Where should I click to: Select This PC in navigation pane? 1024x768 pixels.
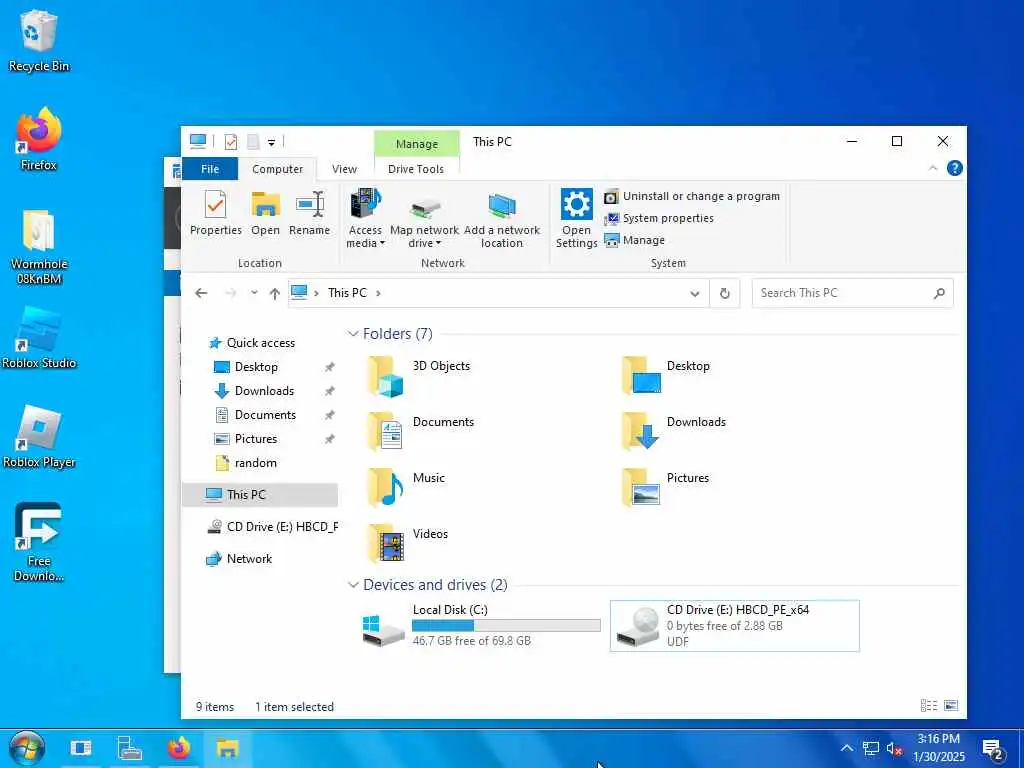click(260, 495)
